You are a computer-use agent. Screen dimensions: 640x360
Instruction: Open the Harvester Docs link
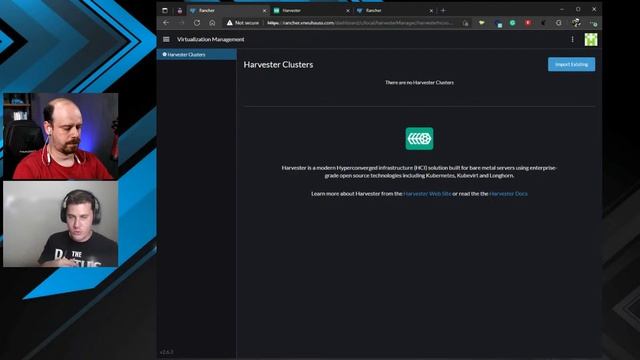508,193
